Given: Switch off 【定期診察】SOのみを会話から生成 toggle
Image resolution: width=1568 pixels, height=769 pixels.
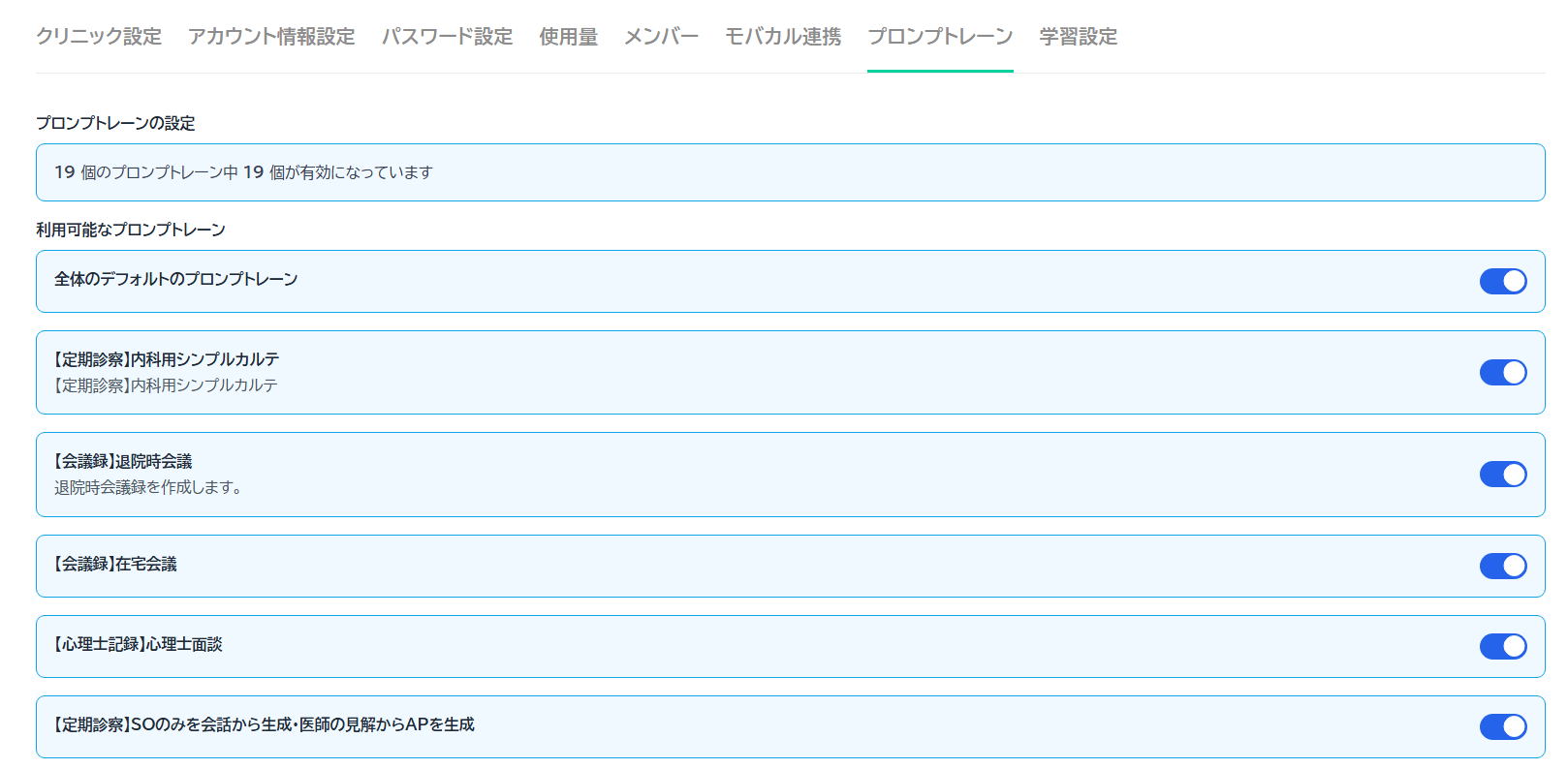Looking at the screenshot, I should pos(1502,727).
